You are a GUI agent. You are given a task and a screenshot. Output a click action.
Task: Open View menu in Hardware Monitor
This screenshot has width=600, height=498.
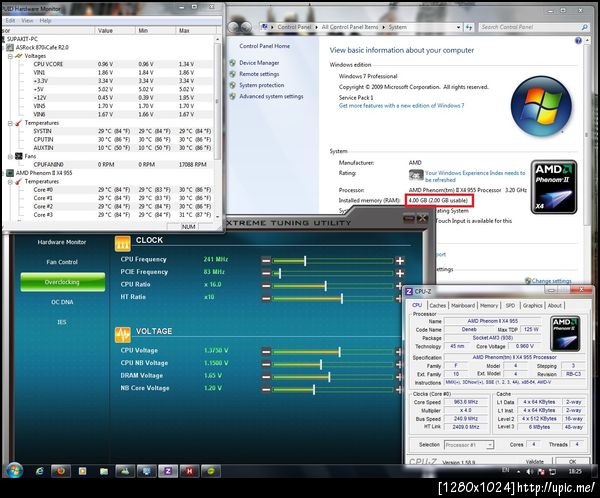click(x=27, y=21)
